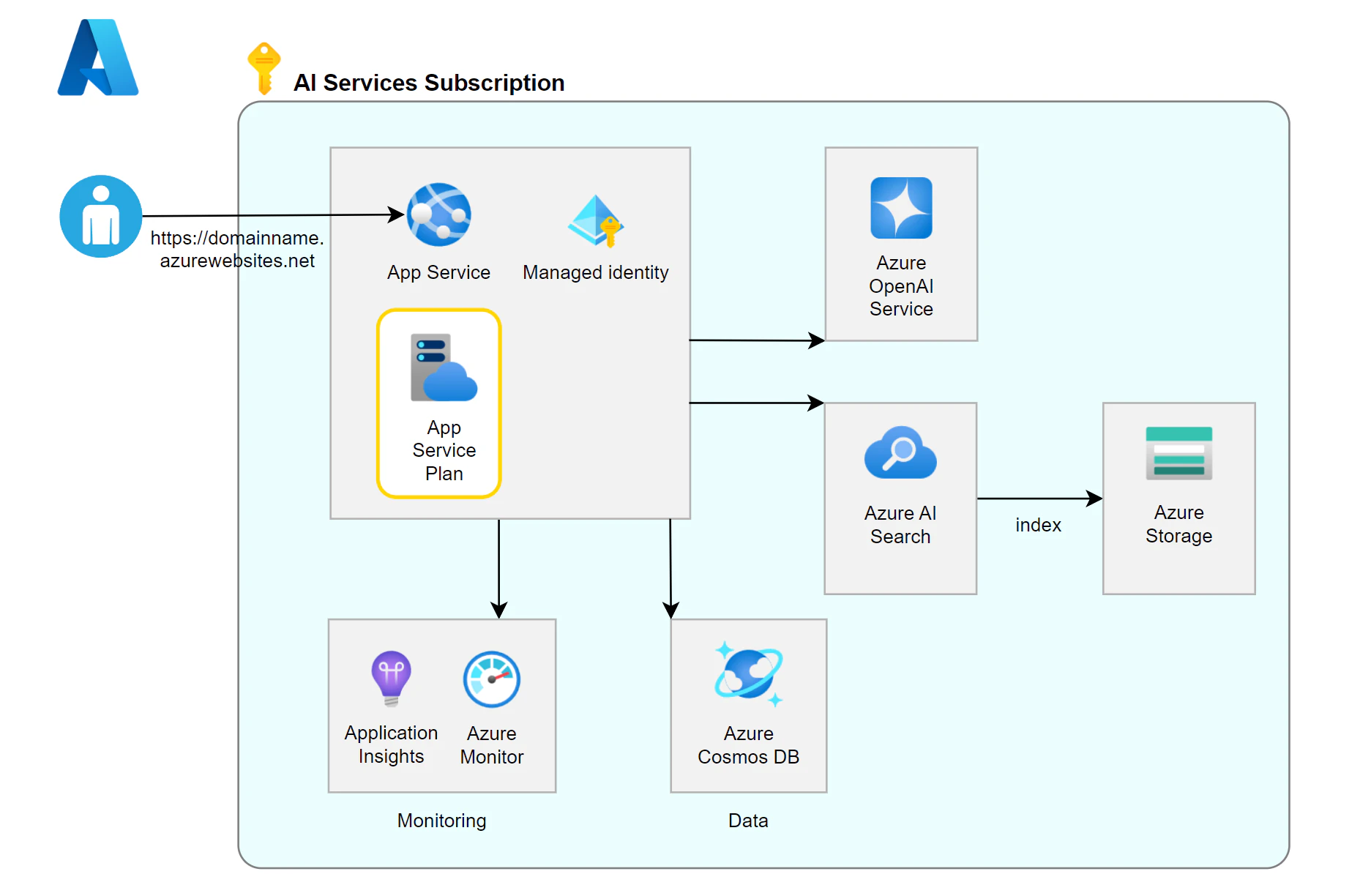Select the 'https://domainname.azurewebsites.net' URL text

click(x=237, y=250)
